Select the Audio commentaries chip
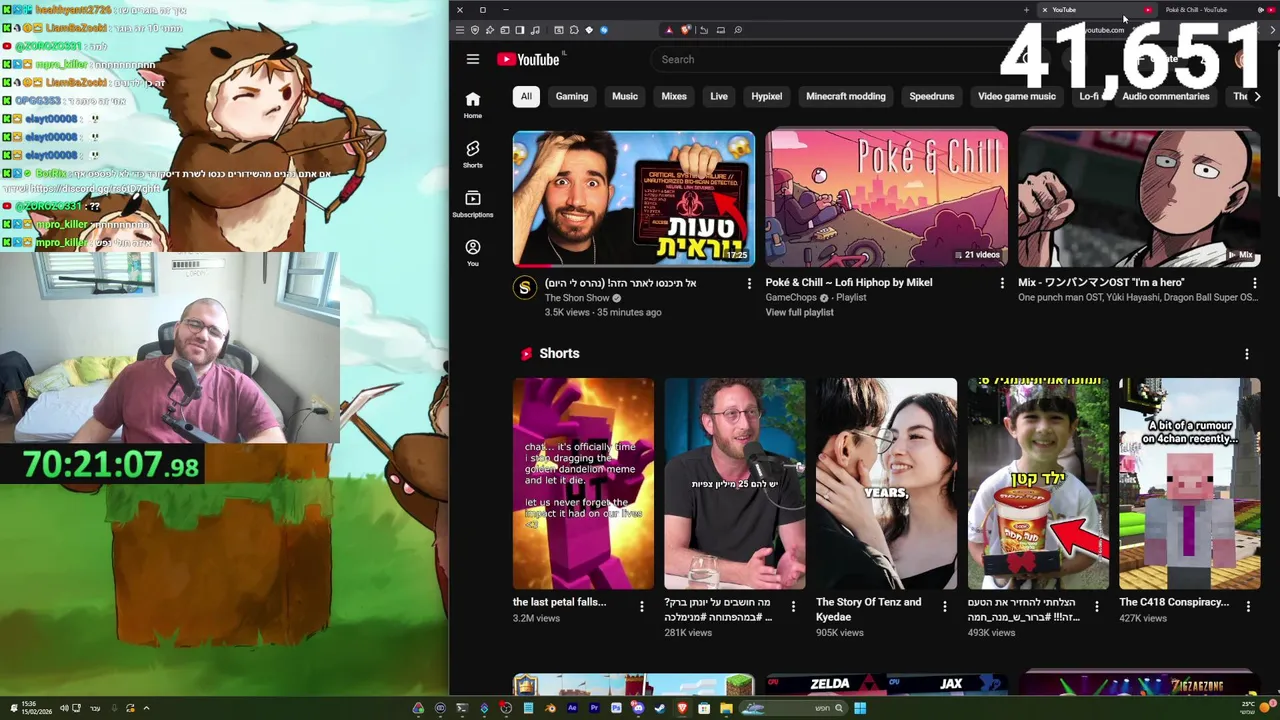 [1166, 96]
